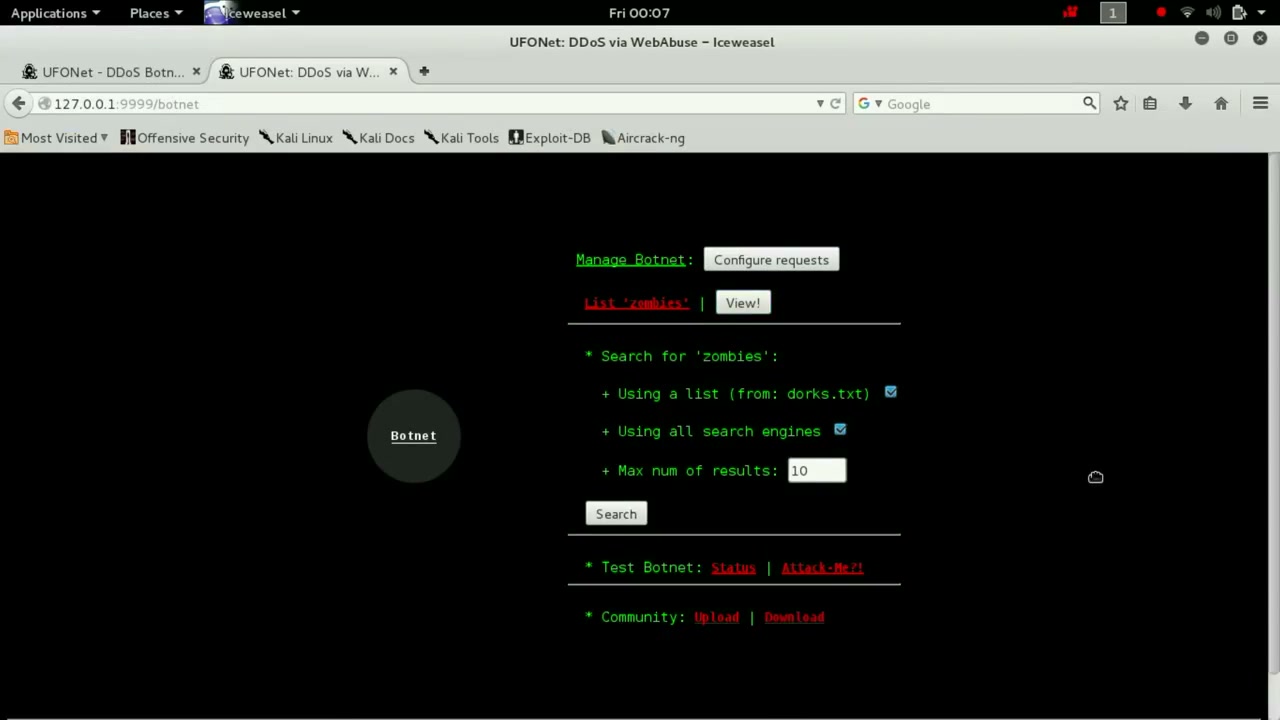Open Offensive Security bookmark

point(184,138)
